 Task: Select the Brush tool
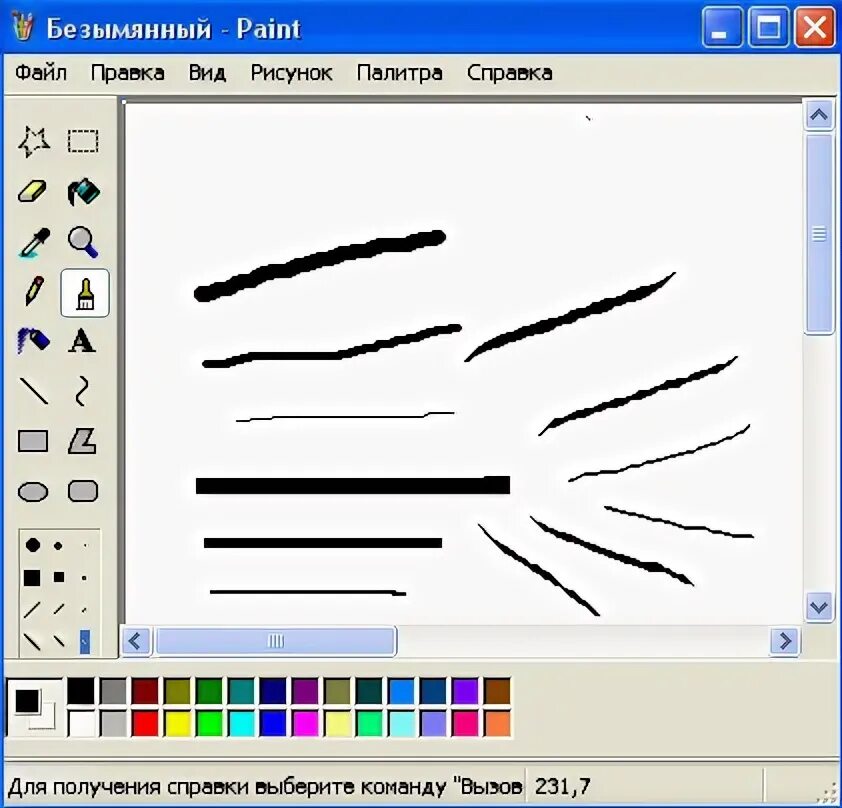point(85,294)
